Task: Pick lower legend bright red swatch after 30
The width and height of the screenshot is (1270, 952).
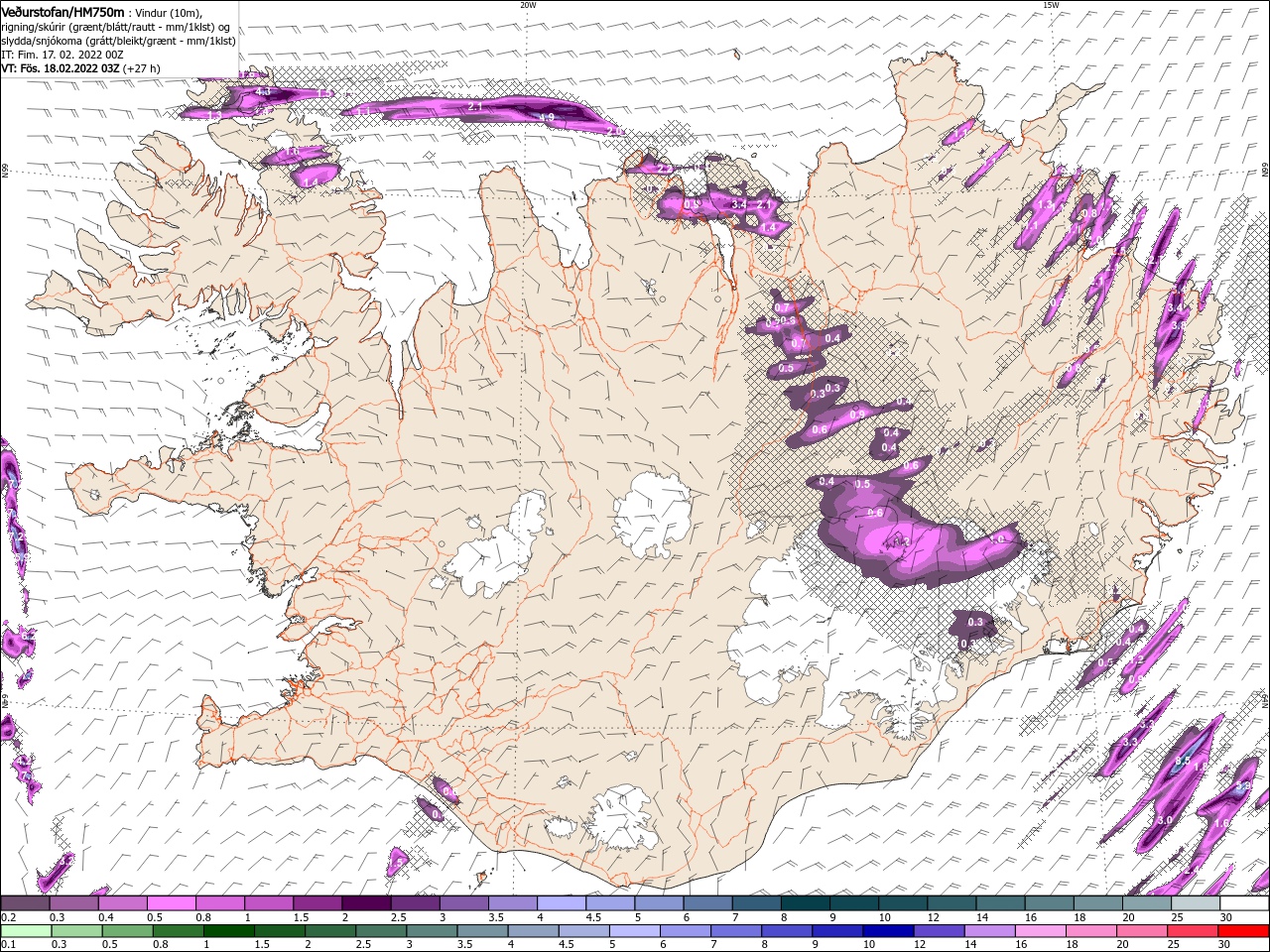Action: tap(1244, 931)
